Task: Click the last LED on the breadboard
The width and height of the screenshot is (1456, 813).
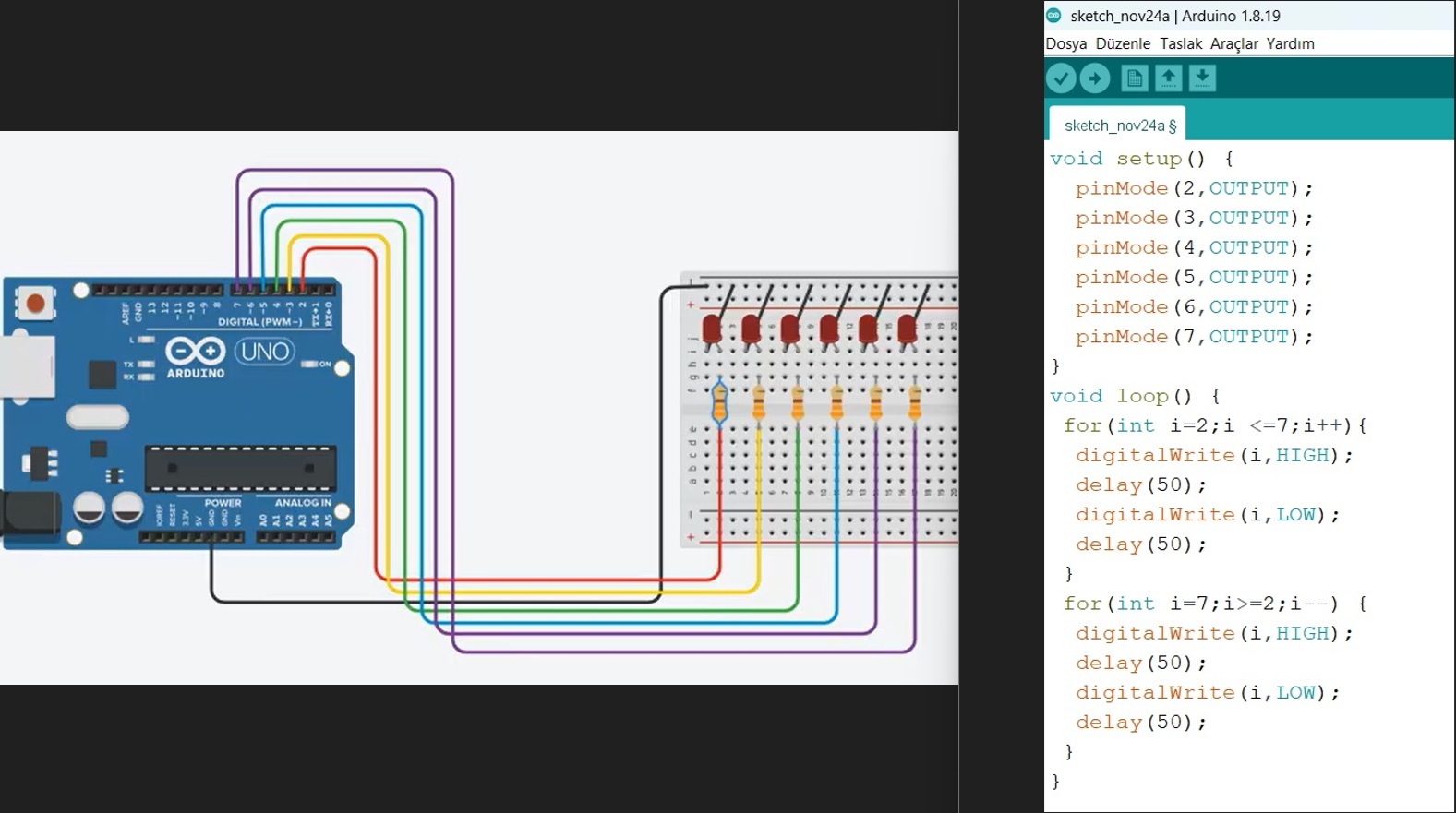Action: (x=907, y=329)
